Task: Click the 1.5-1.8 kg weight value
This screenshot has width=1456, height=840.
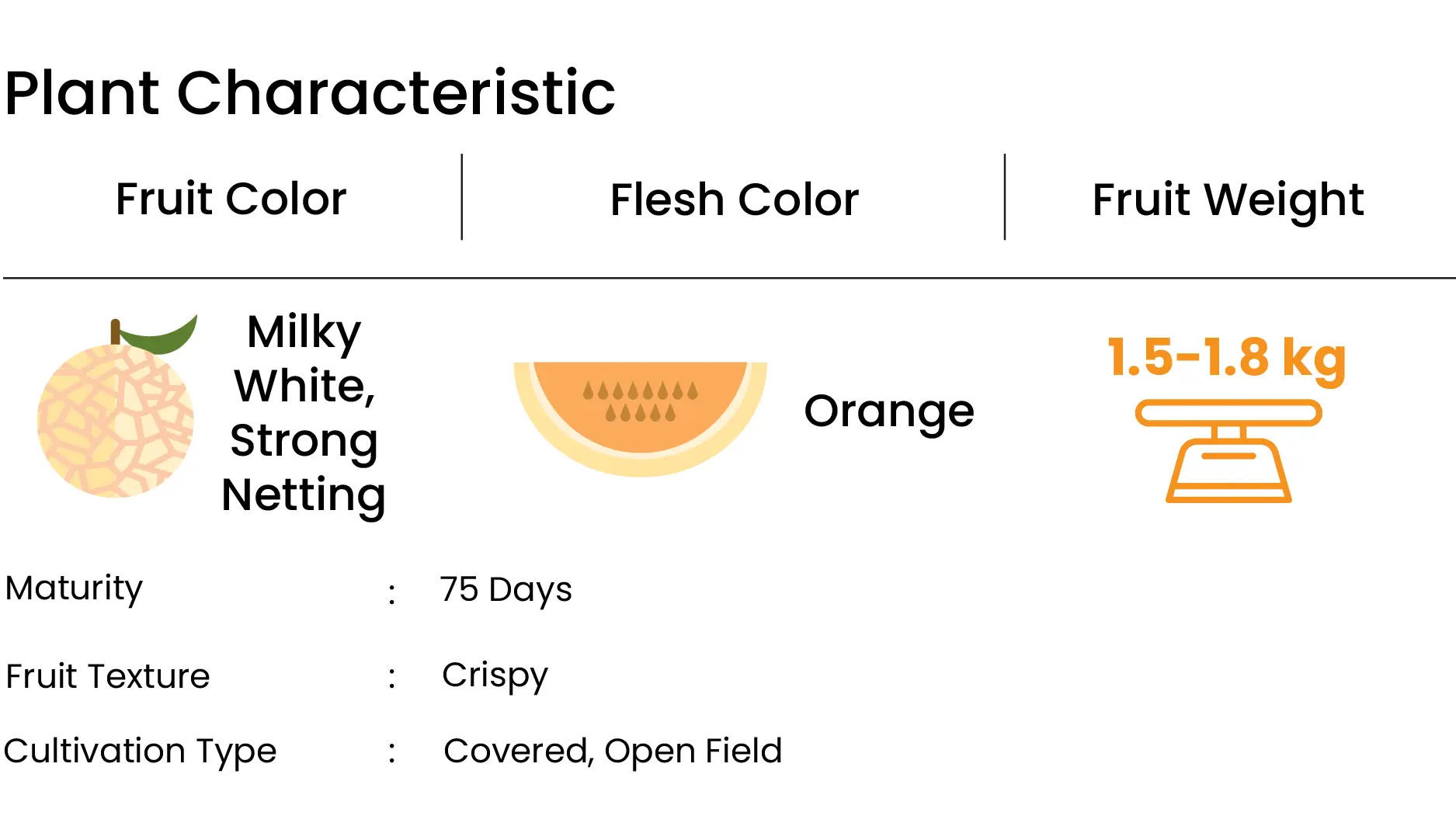Action: click(x=1226, y=359)
